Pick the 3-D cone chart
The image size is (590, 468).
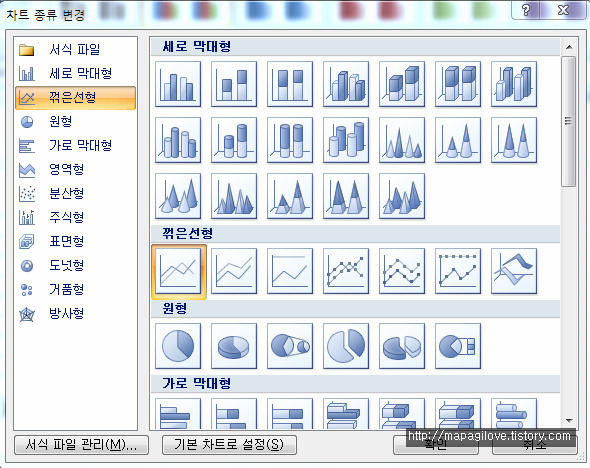tap(178, 196)
